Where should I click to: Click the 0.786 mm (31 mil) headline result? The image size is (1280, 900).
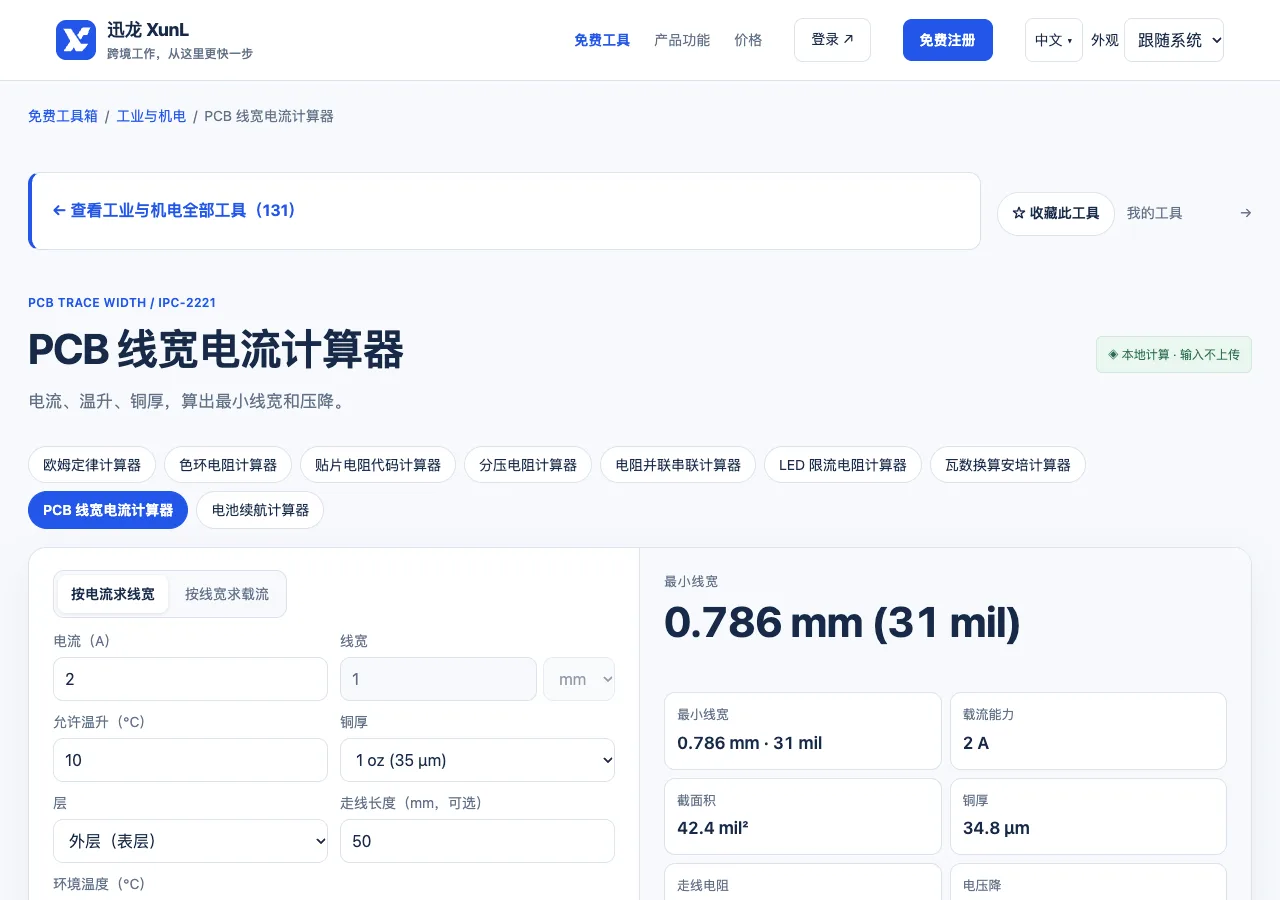point(842,623)
